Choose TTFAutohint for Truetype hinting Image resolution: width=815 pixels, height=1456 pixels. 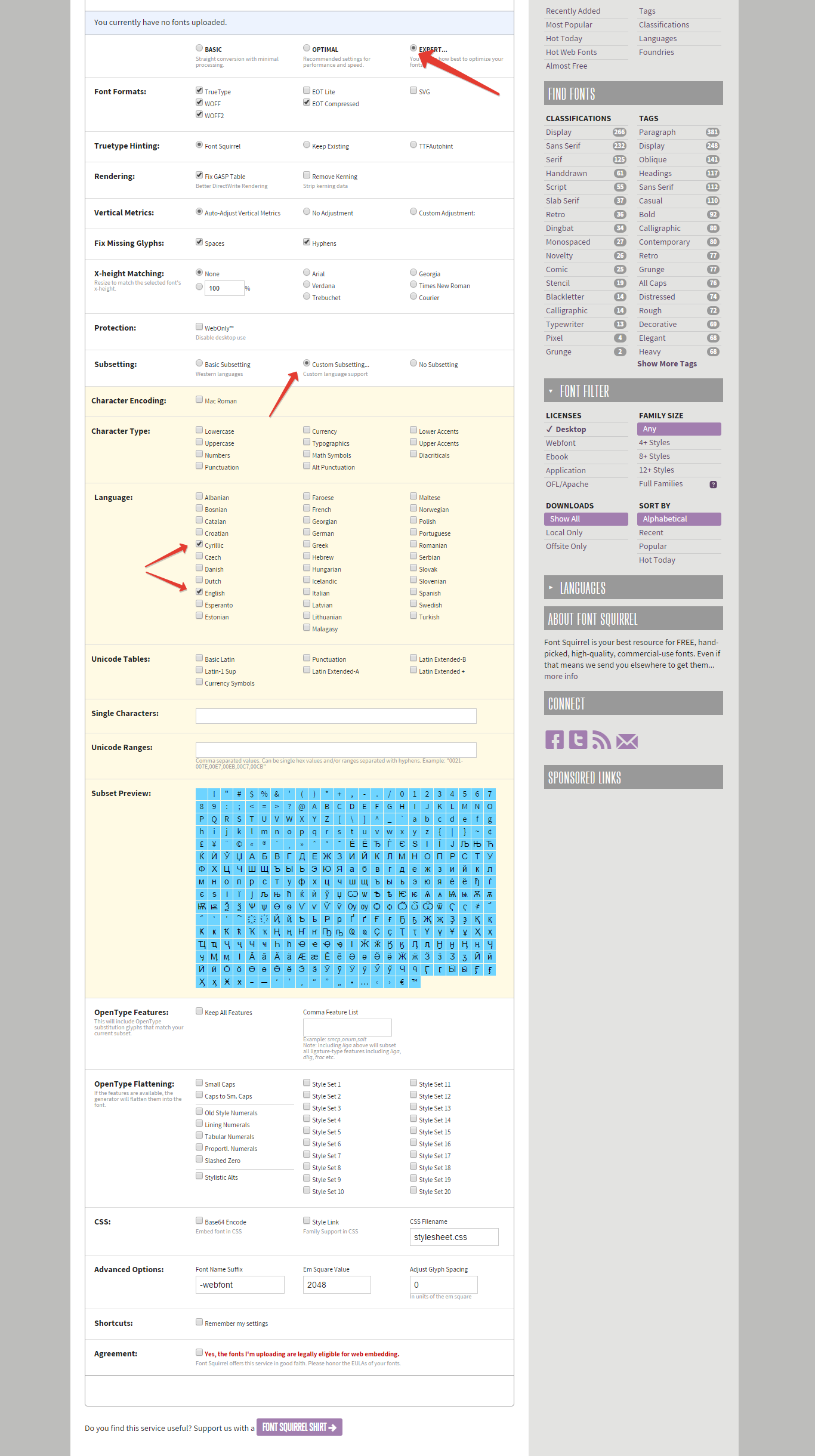coord(413,144)
